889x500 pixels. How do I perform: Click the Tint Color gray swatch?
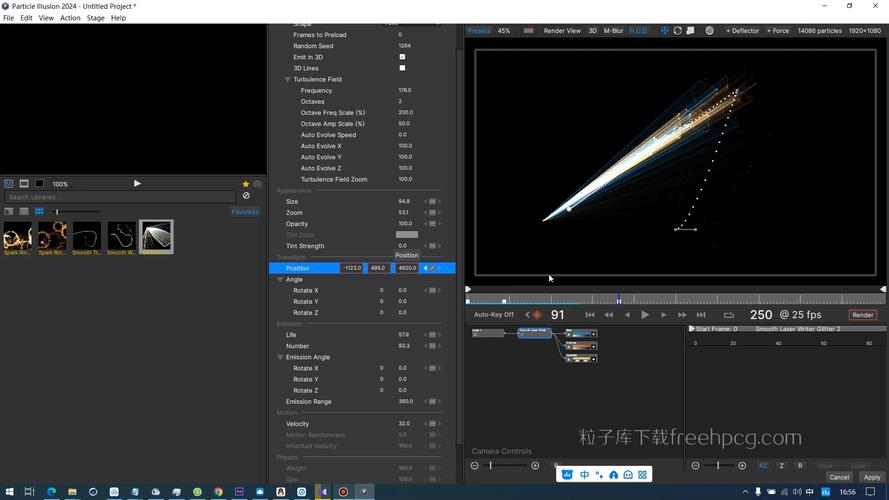[x=407, y=235]
